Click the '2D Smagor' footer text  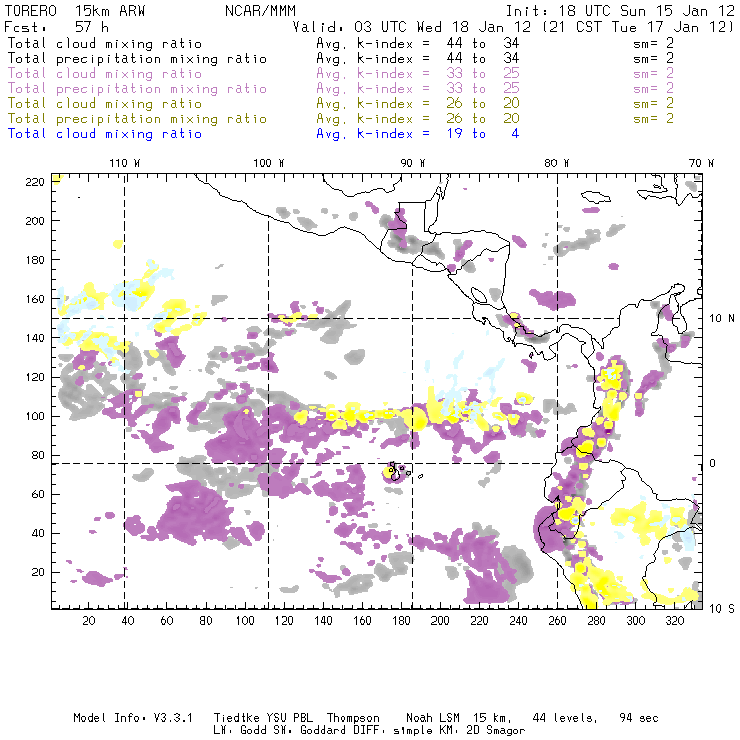[x=496, y=731]
